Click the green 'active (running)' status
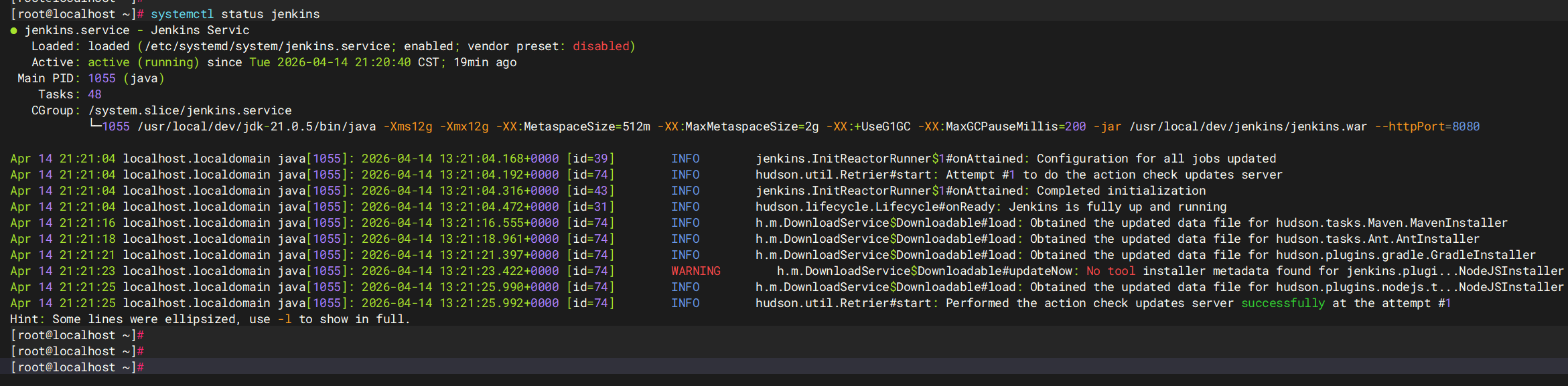1568x386 pixels. click(x=143, y=62)
